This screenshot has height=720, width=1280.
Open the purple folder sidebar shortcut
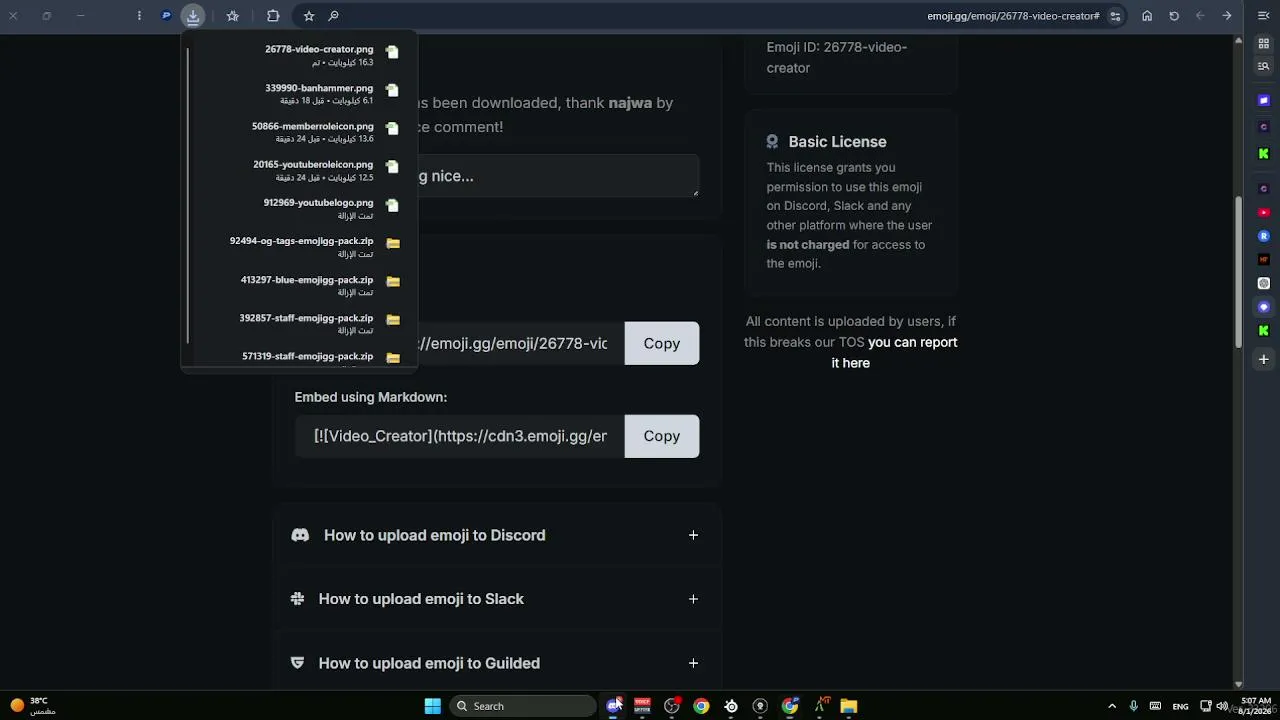1264,100
